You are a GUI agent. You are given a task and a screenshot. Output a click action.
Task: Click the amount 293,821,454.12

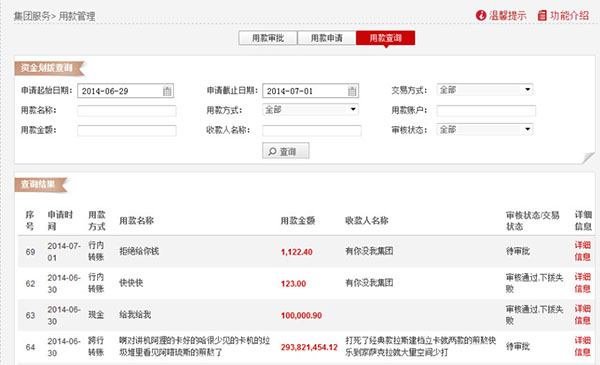pos(309,347)
